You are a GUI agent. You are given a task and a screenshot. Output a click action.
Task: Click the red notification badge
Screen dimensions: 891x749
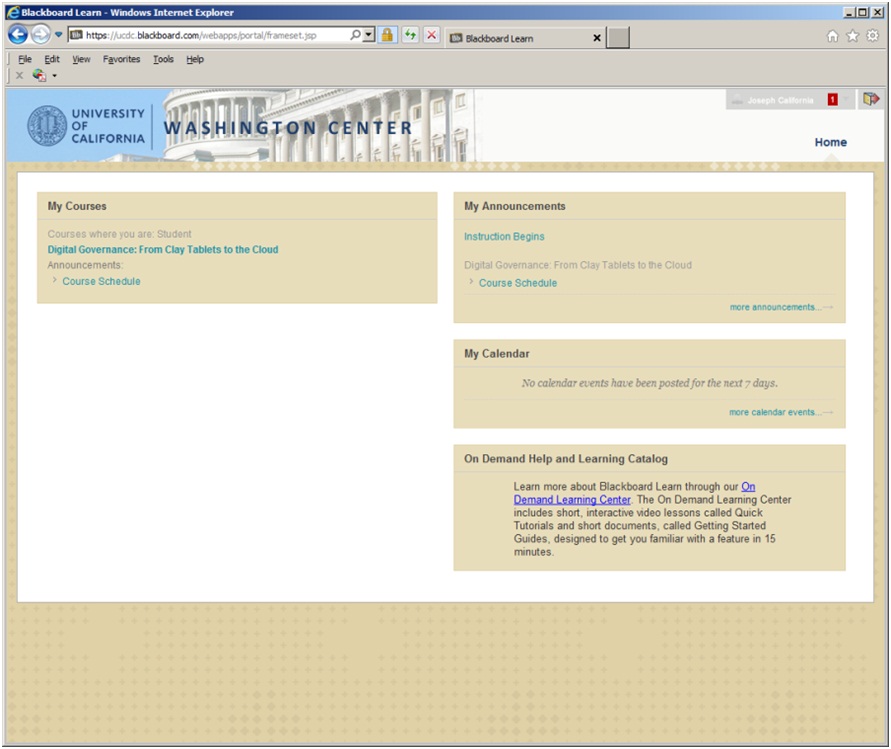[832, 100]
